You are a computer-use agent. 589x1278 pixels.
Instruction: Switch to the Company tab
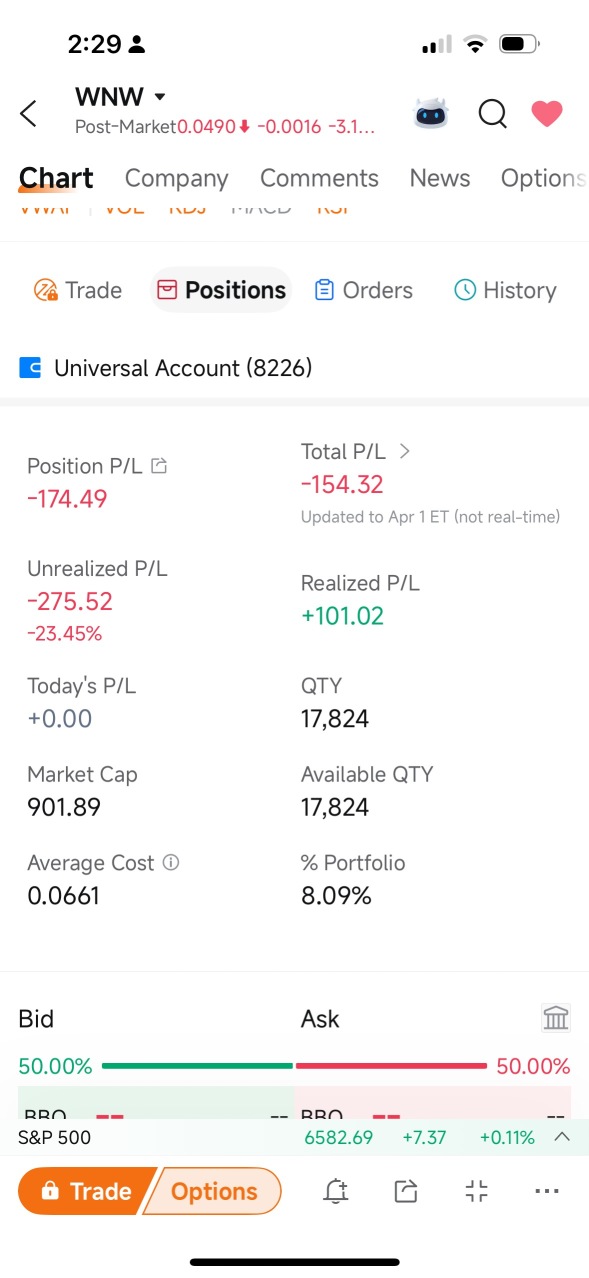tap(176, 178)
